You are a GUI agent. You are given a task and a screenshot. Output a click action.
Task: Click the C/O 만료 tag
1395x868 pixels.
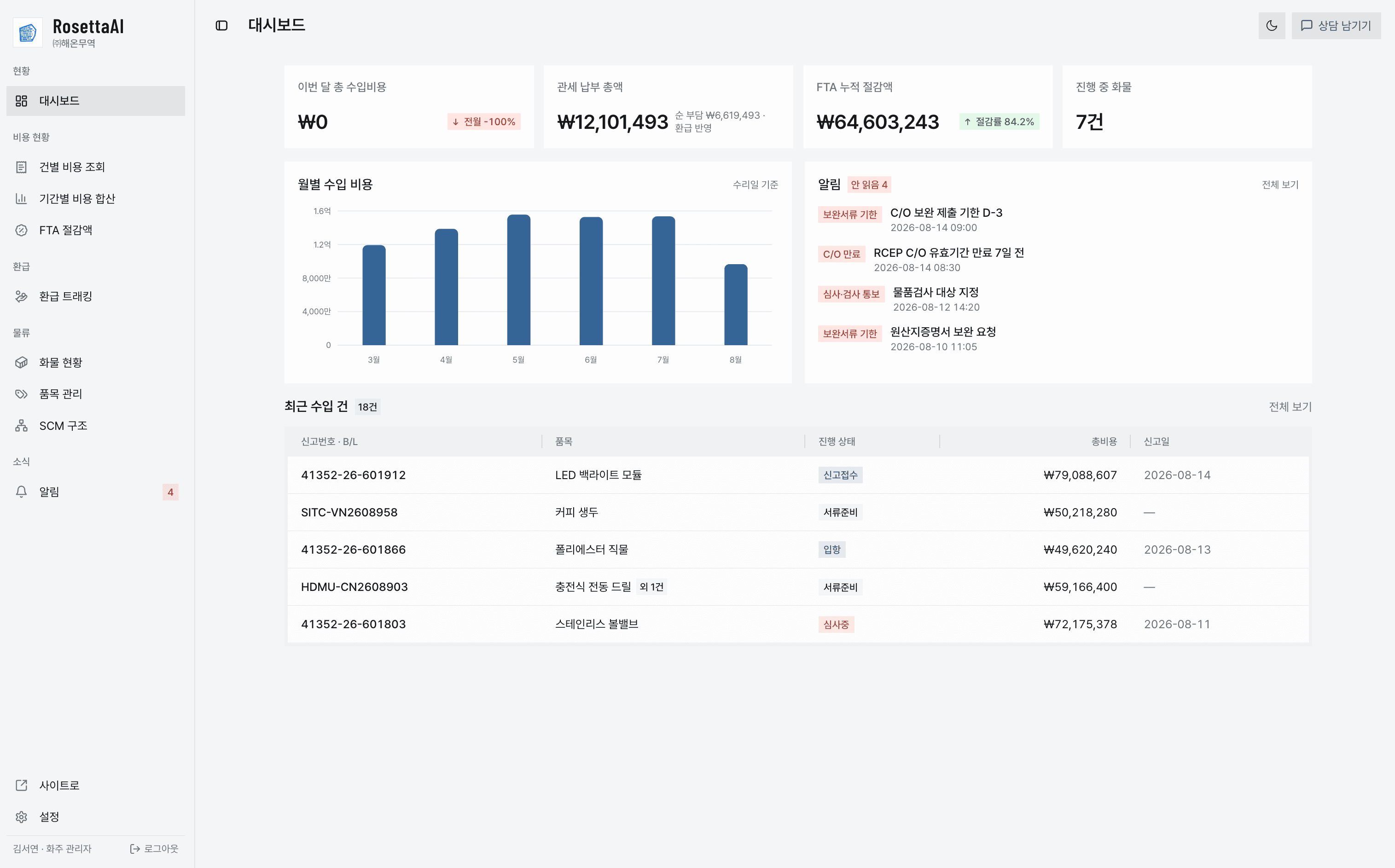tap(841, 254)
